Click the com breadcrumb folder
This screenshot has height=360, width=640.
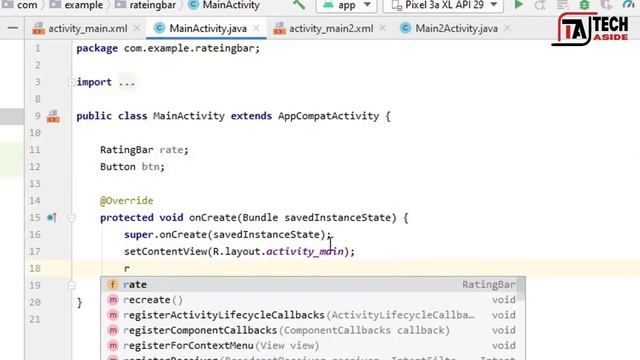20,5
